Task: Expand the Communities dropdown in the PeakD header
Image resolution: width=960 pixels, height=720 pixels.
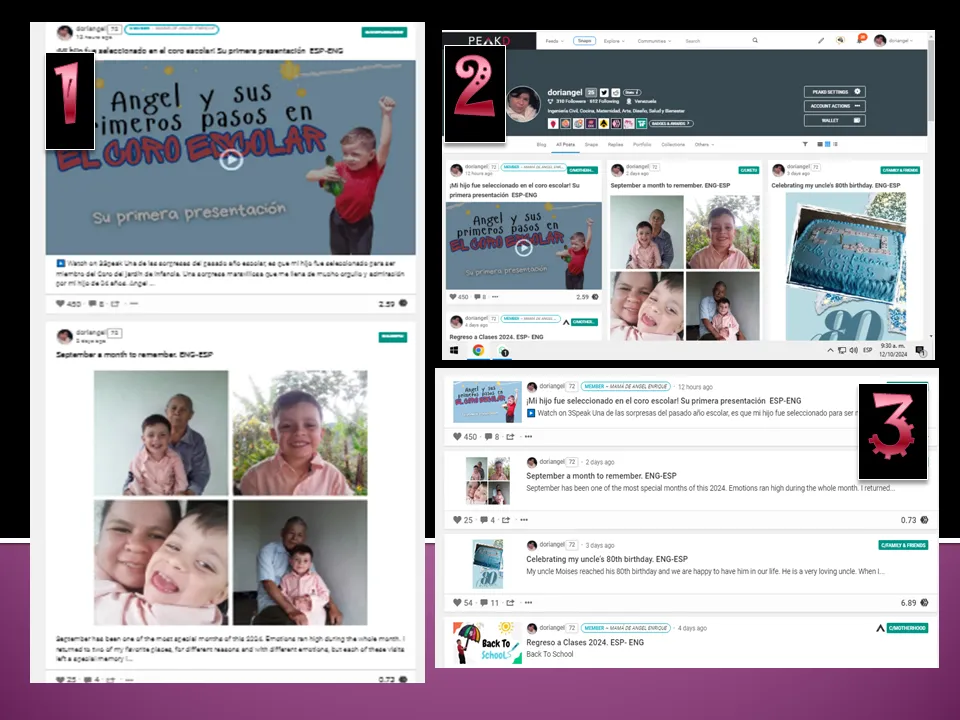Action: [654, 41]
